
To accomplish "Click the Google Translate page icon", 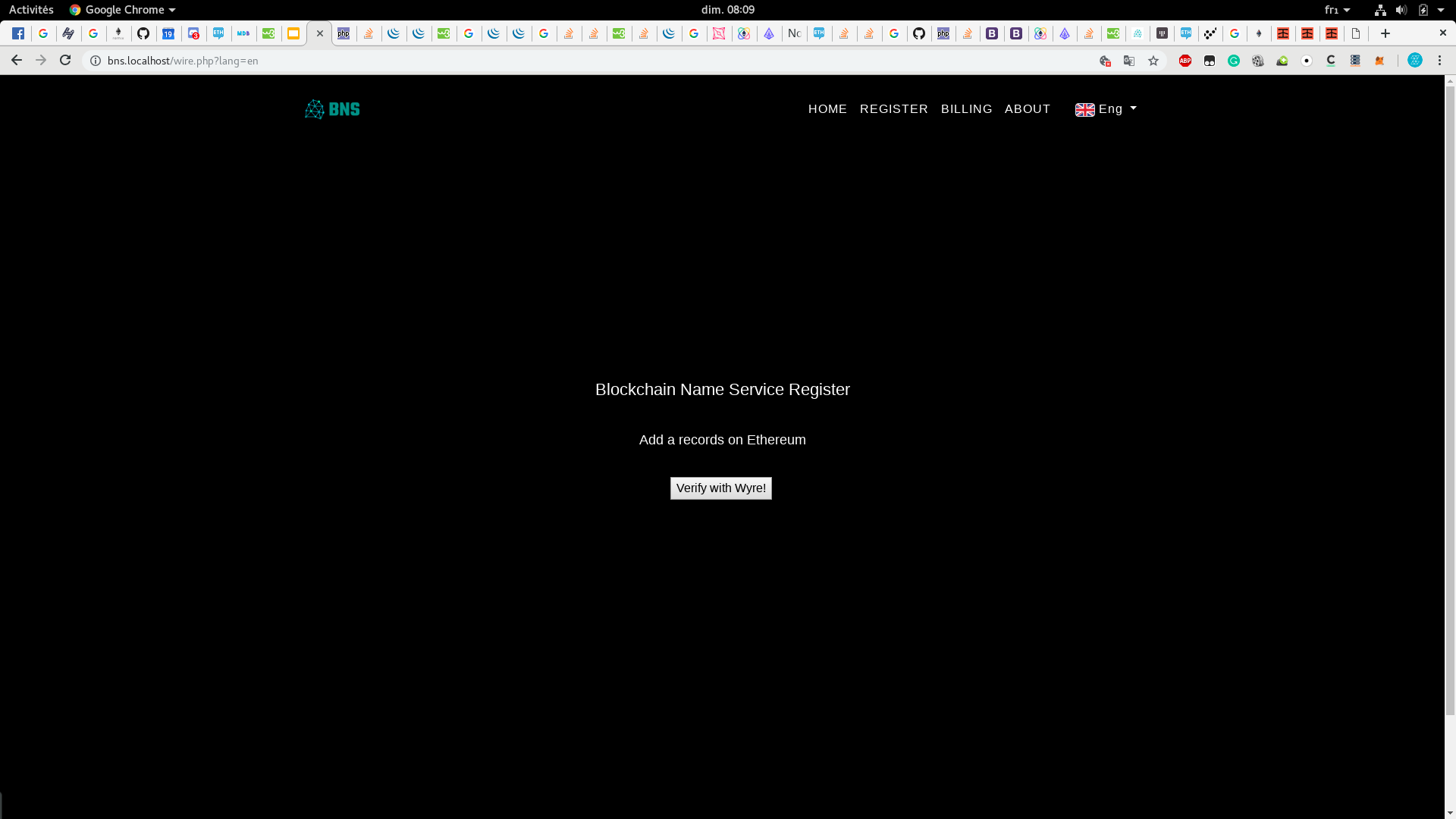I will [x=1129, y=61].
